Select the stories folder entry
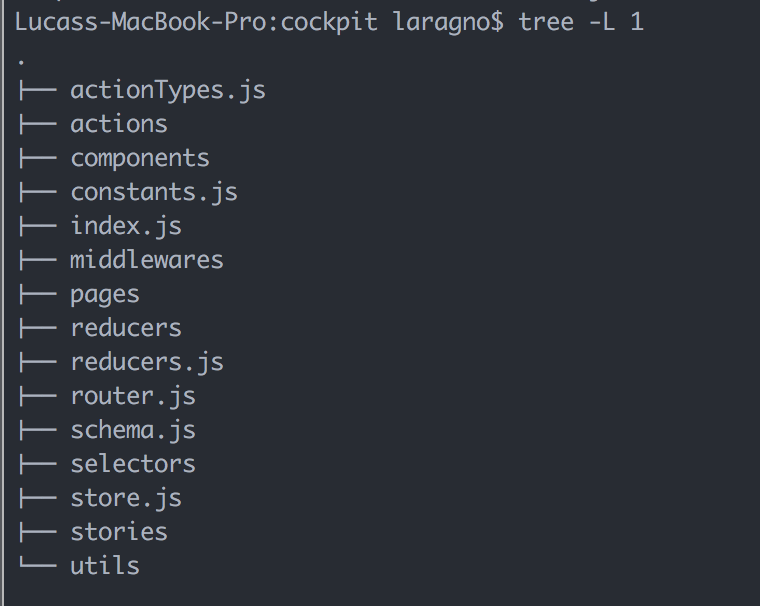The image size is (760, 606). point(119,532)
